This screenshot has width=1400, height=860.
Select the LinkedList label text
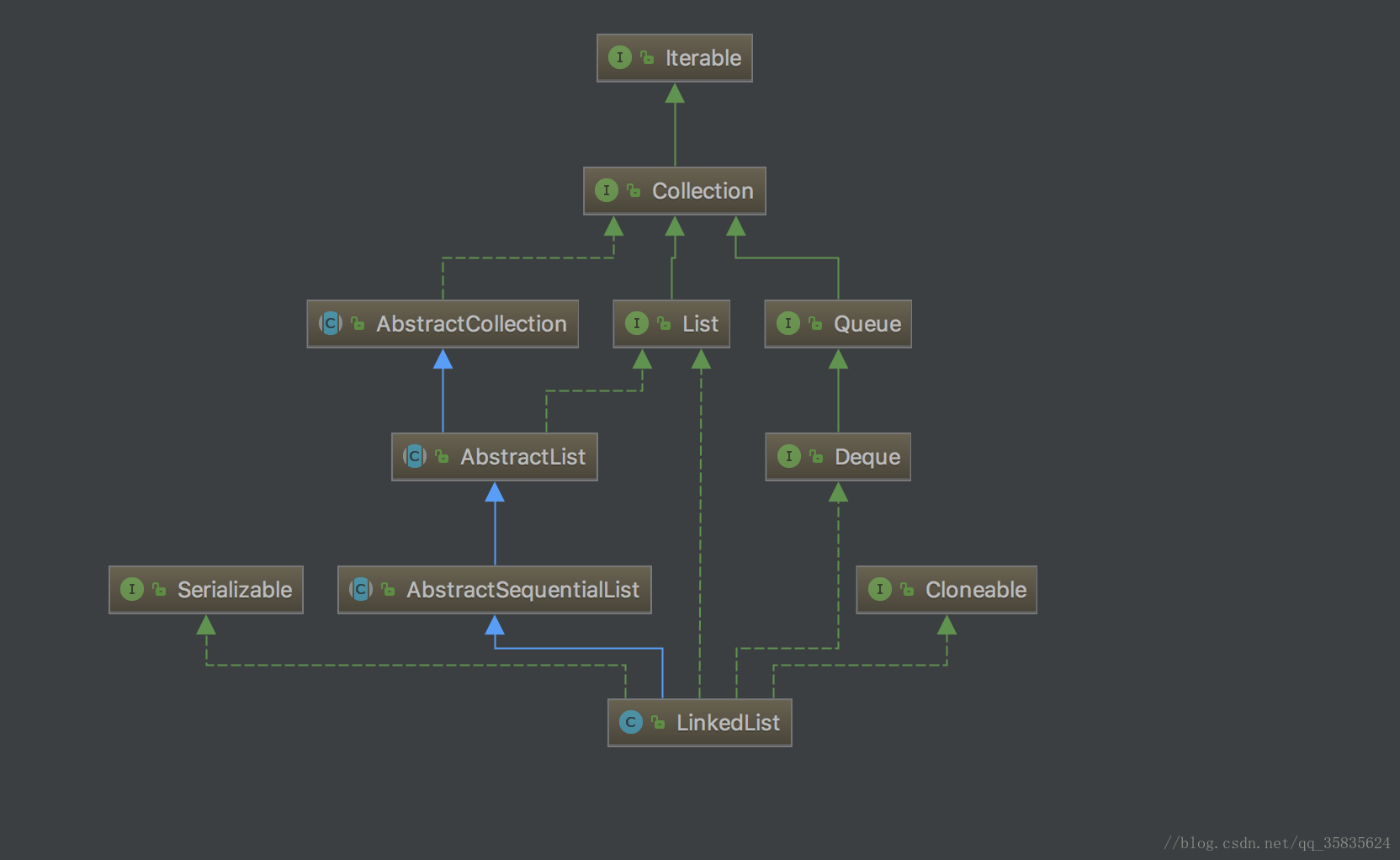click(x=728, y=723)
